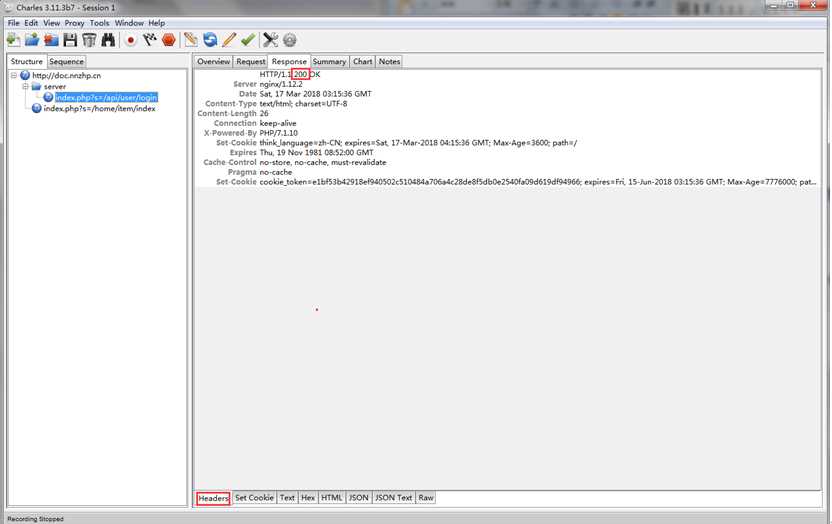Click the red Close Session toolbar icon
Screen dimensions: 832x524
pos(51,40)
